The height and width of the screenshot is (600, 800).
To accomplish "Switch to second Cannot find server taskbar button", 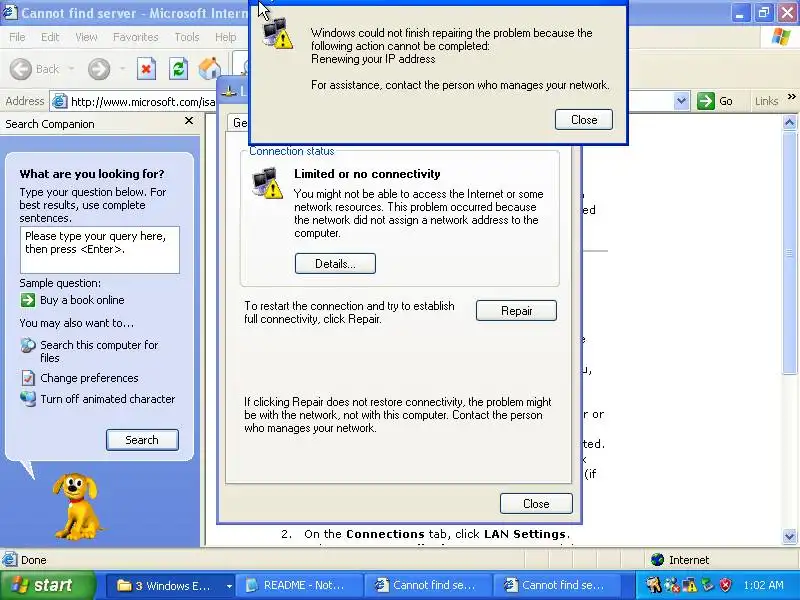I will pos(557,585).
